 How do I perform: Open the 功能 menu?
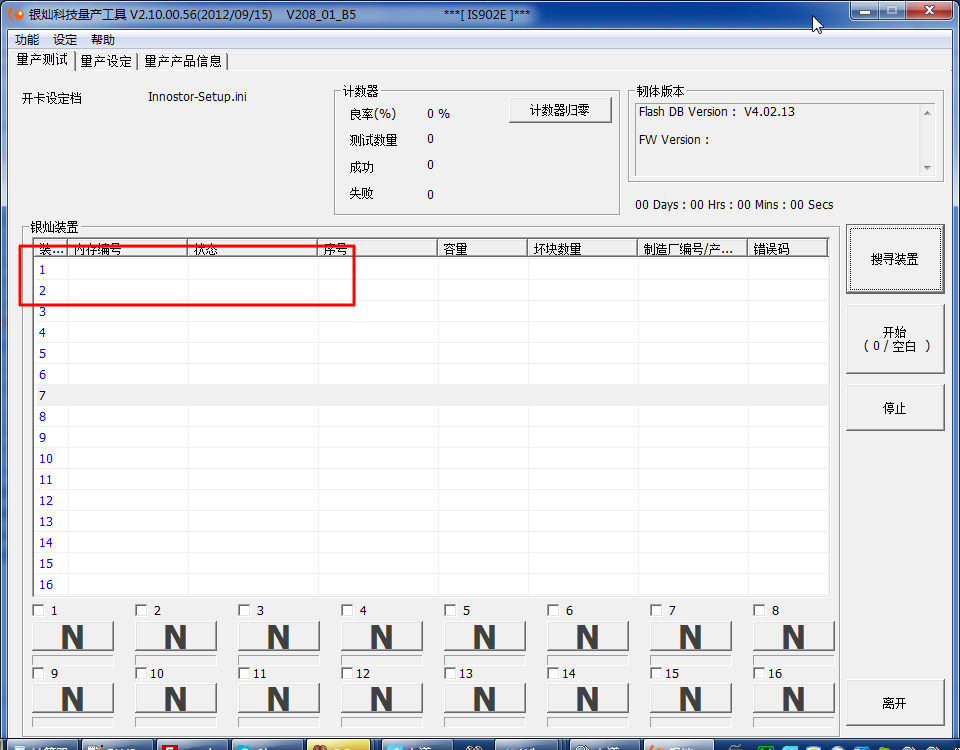pos(27,40)
